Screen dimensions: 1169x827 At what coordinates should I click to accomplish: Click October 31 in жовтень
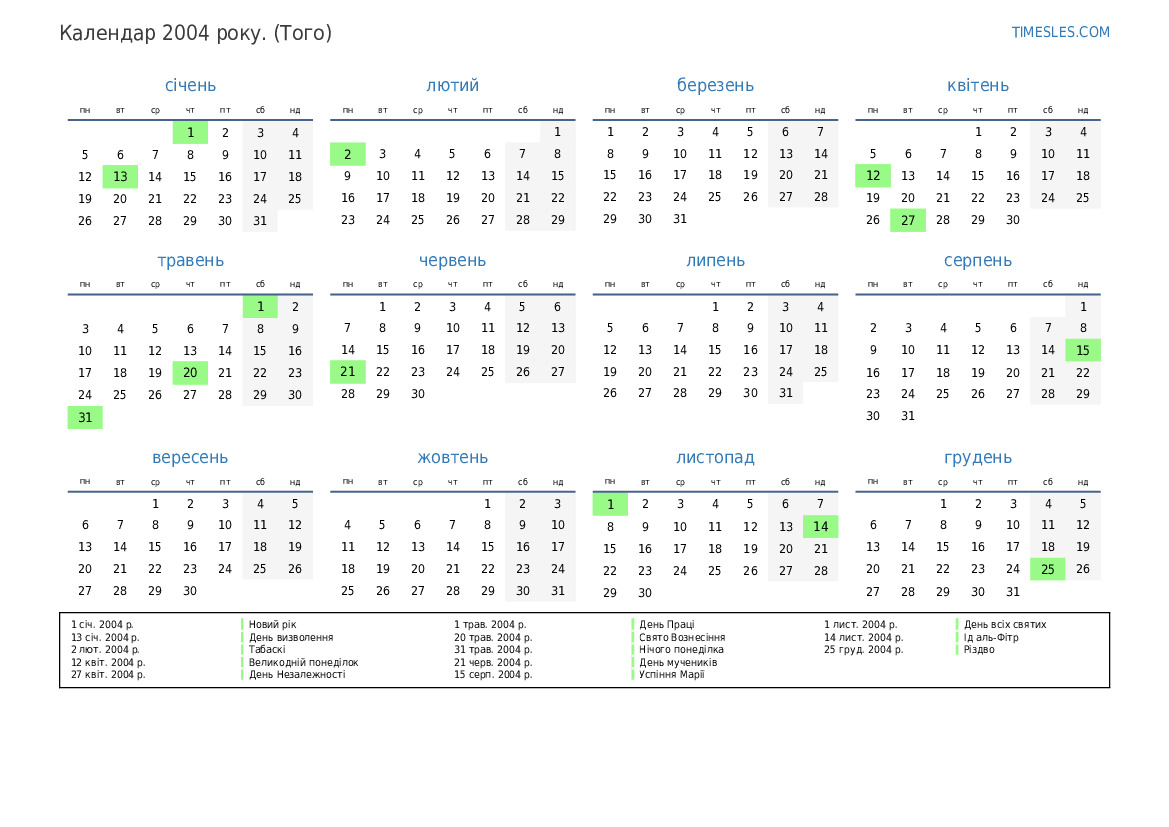[x=558, y=591]
